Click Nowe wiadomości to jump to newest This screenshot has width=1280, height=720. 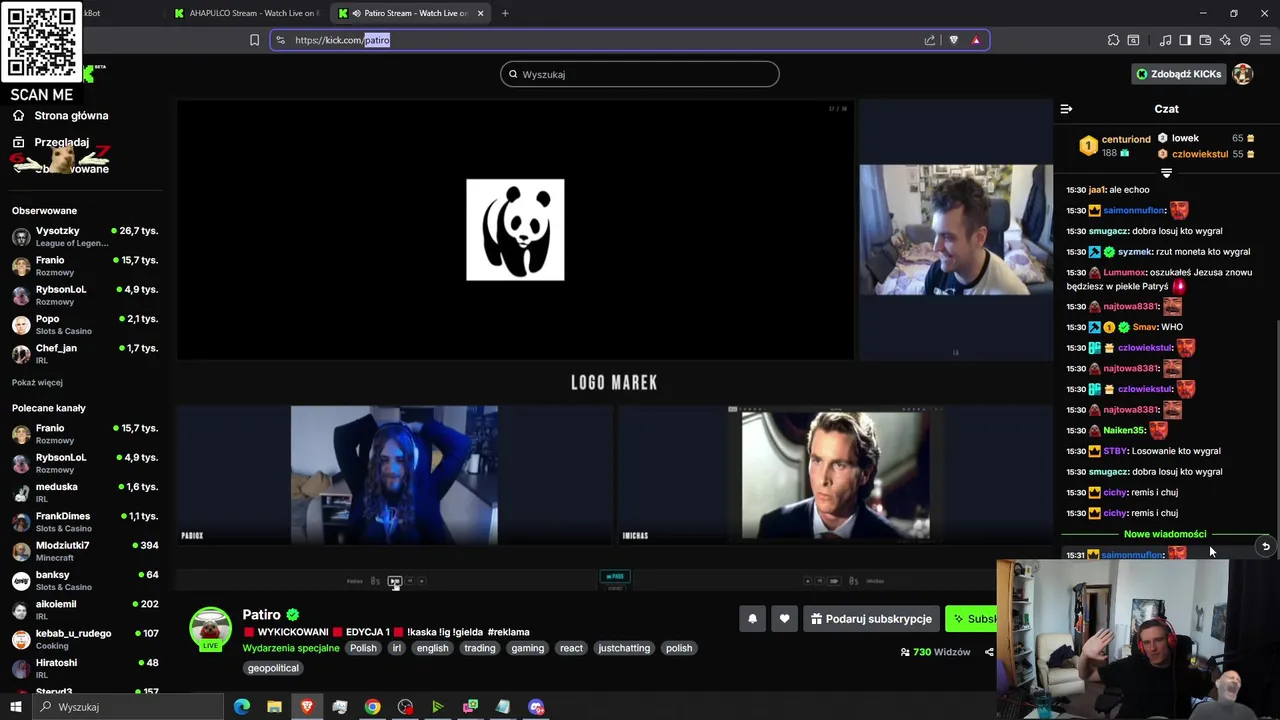(1165, 534)
